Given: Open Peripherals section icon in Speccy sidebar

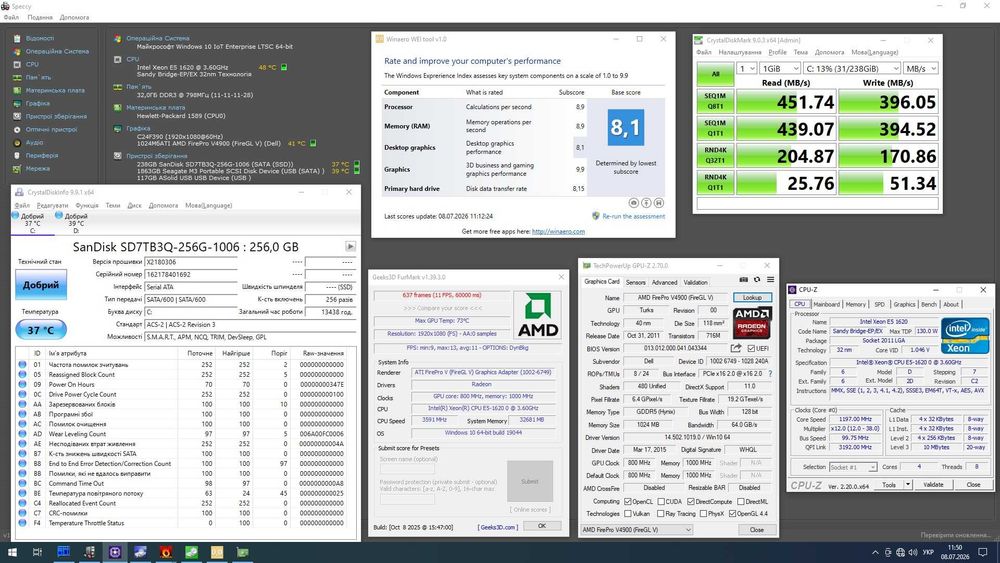Looking at the screenshot, I should [17, 156].
